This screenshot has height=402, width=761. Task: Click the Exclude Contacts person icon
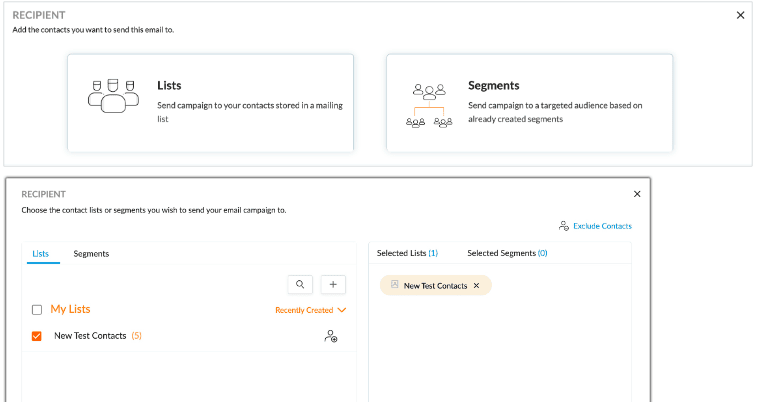pos(564,226)
